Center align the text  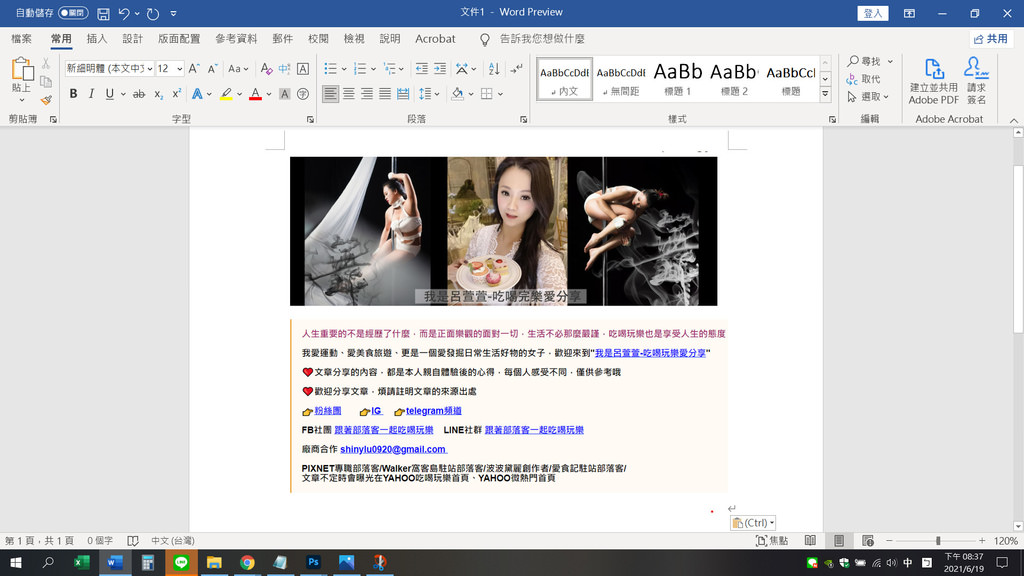(349, 94)
